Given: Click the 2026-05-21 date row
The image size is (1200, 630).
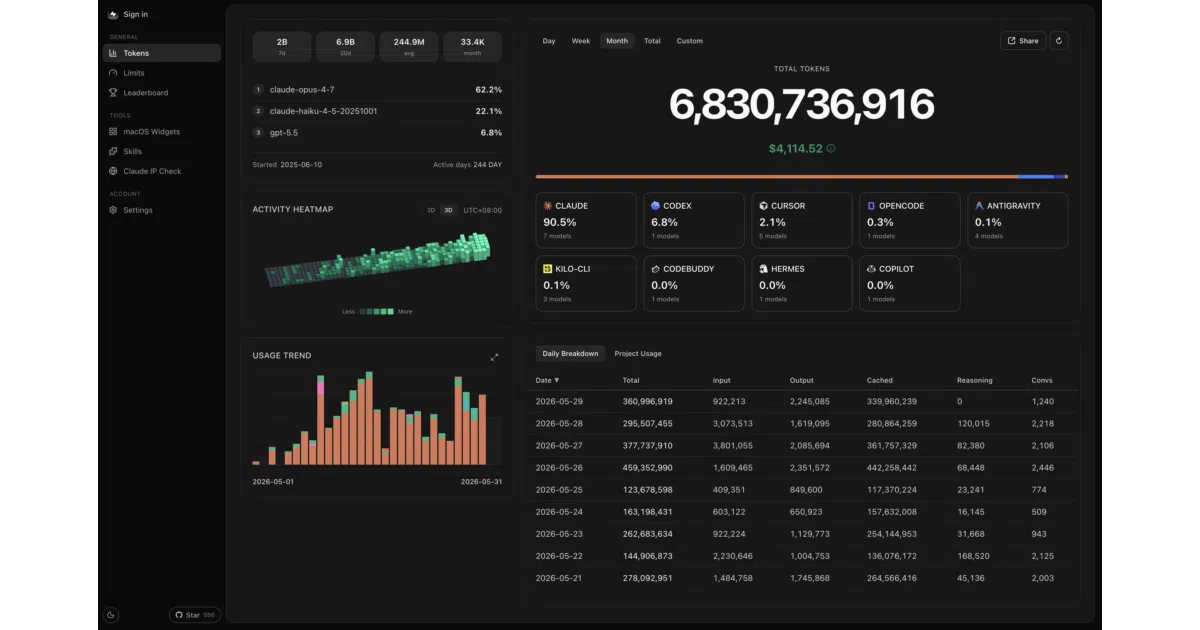Looking at the screenshot, I should (x=804, y=577).
